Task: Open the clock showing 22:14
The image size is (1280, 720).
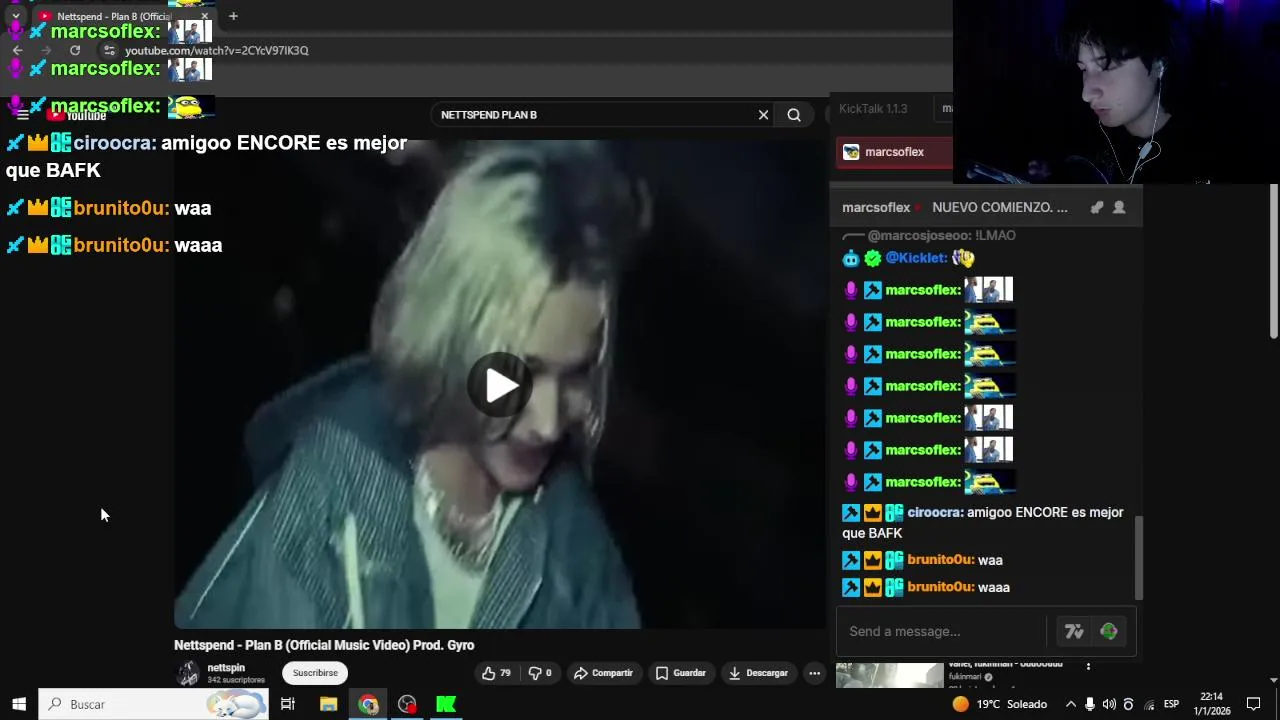Action: (1211, 704)
